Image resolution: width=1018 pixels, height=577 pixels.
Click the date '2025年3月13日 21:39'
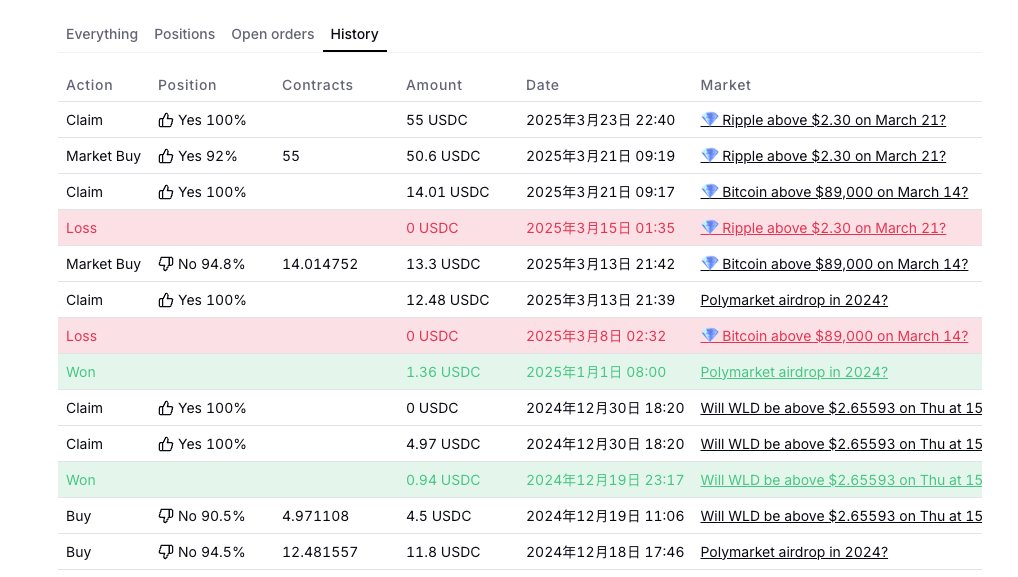[x=601, y=300]
